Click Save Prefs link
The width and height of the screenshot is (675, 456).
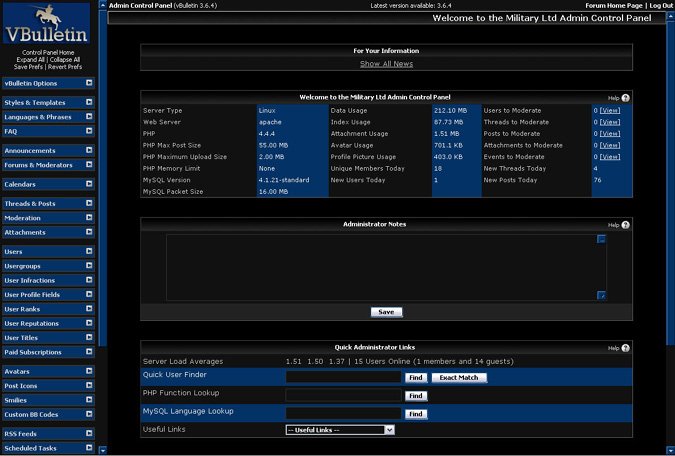pos(28,67)
